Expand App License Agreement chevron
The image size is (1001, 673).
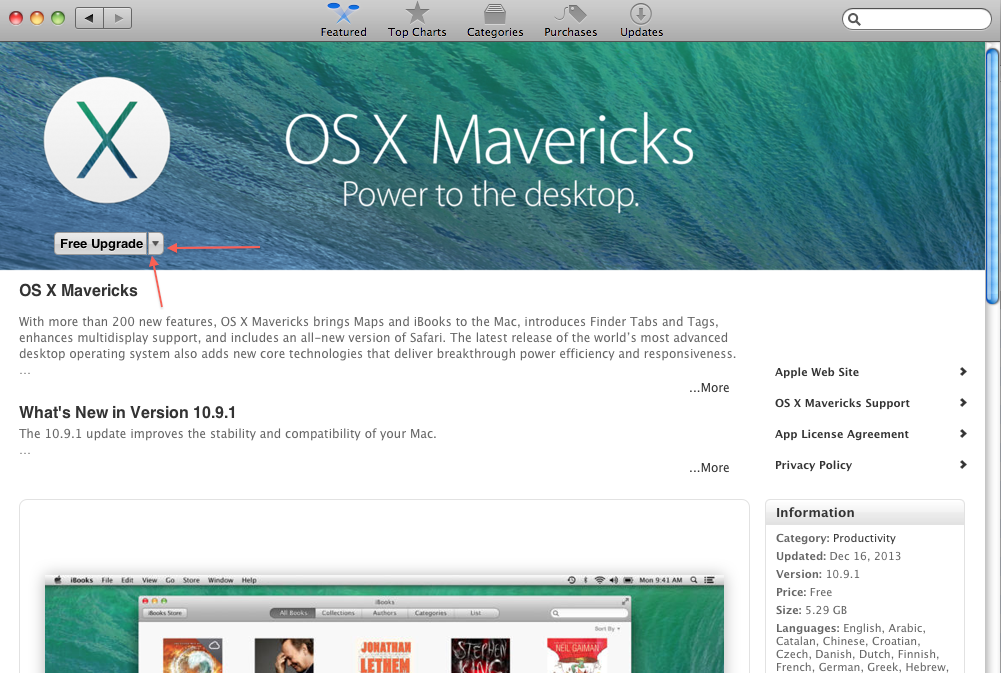pos(963,434)
